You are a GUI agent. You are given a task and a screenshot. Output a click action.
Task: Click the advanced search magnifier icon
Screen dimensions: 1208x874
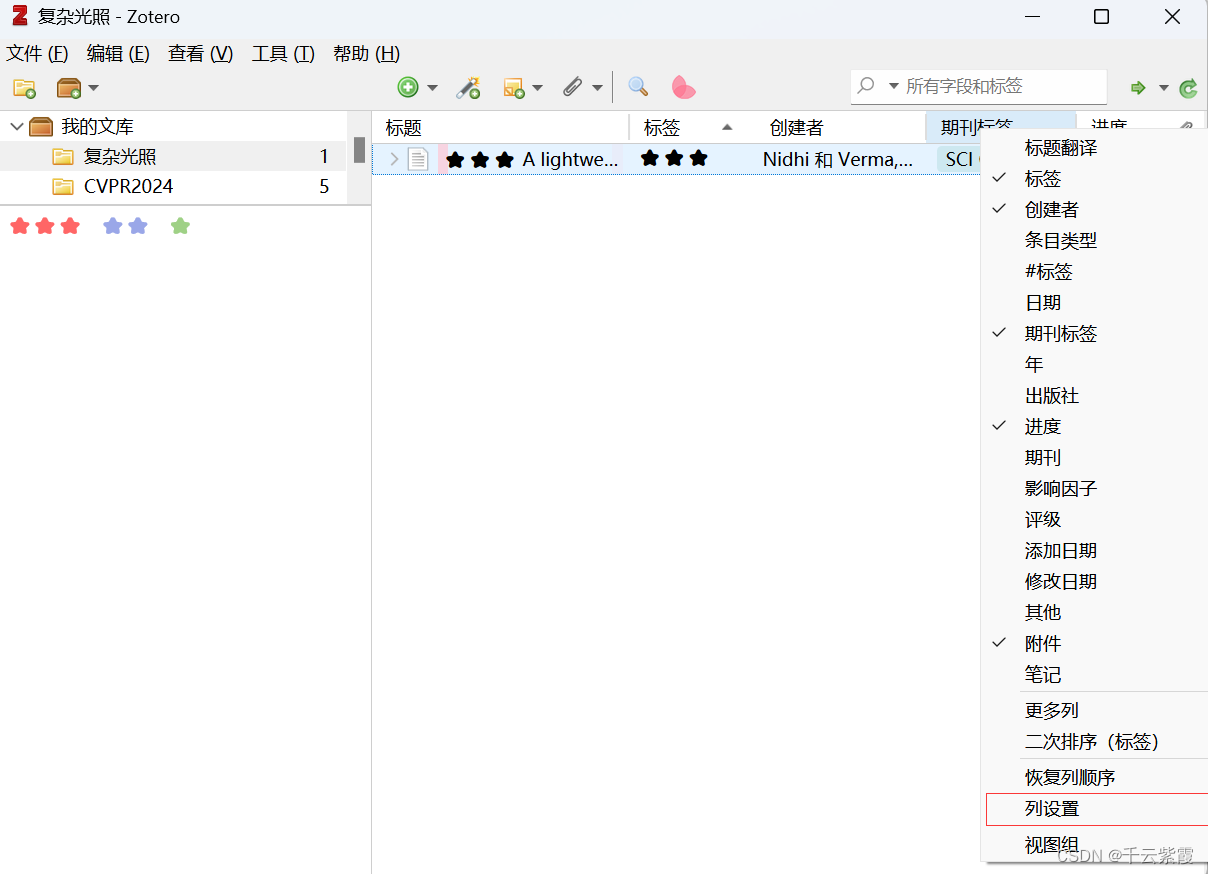(638, 87)
